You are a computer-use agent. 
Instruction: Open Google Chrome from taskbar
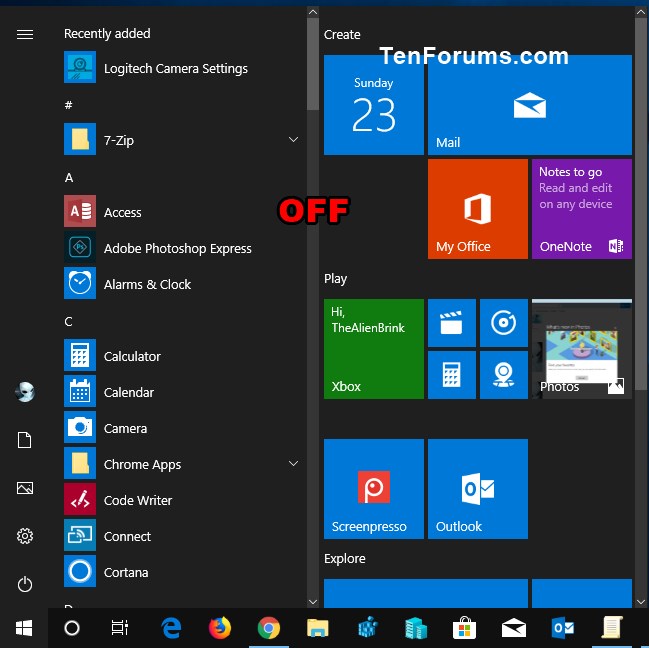tap(269, 628)
